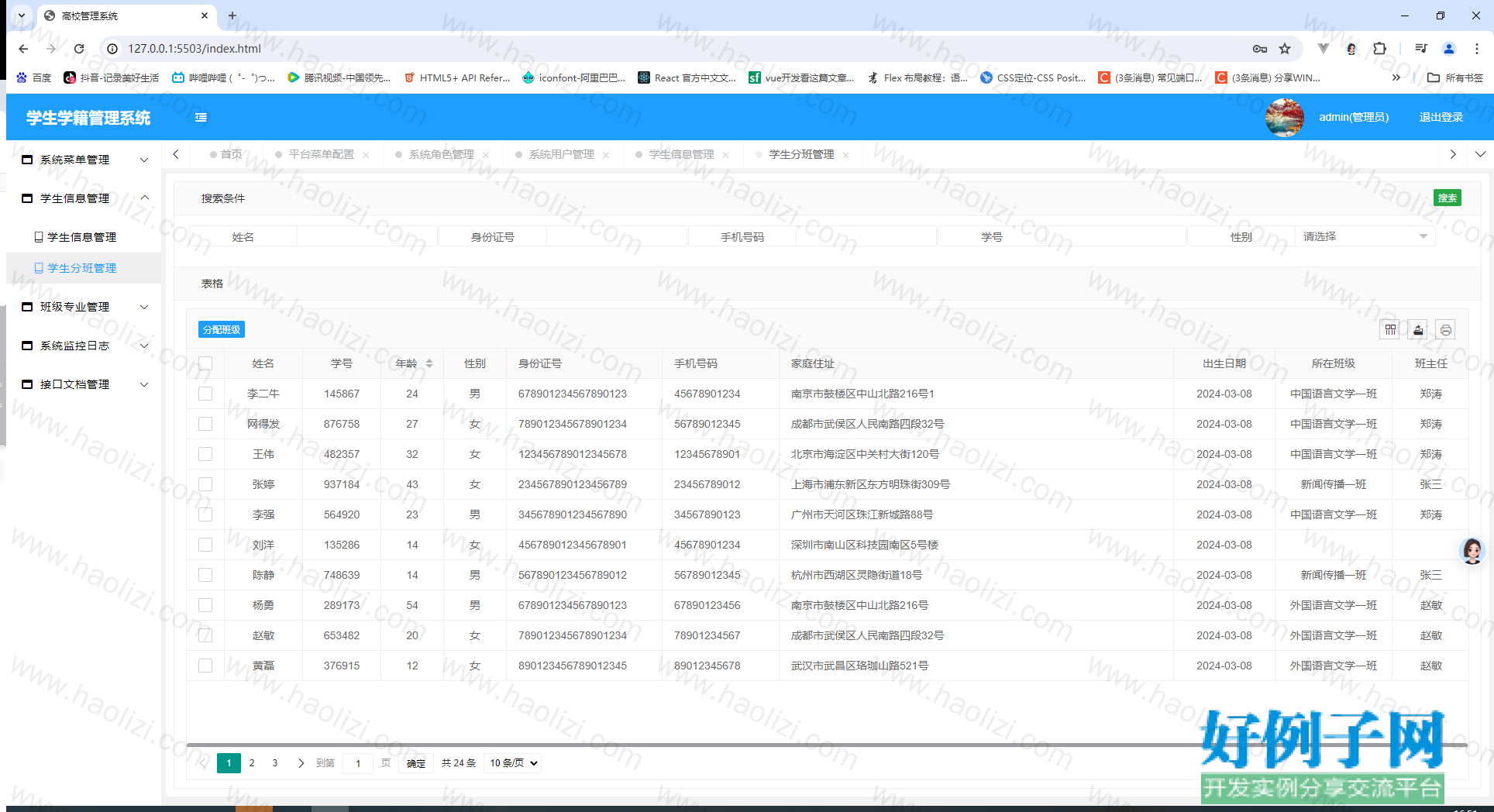Switch to the 首页 tab
Screen dimensions: 1494x812
click(x=226, y=155)
